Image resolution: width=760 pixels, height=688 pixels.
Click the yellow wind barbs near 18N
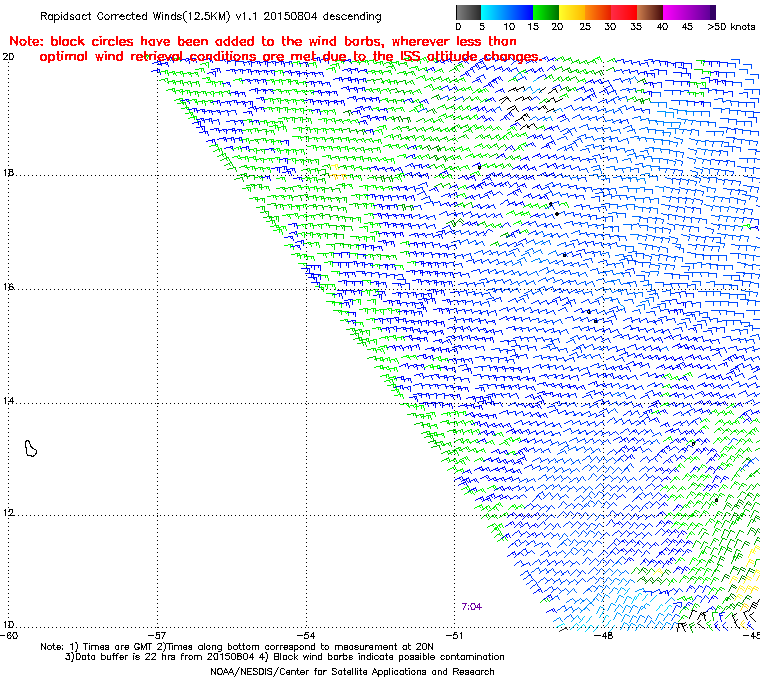(338, 172)
